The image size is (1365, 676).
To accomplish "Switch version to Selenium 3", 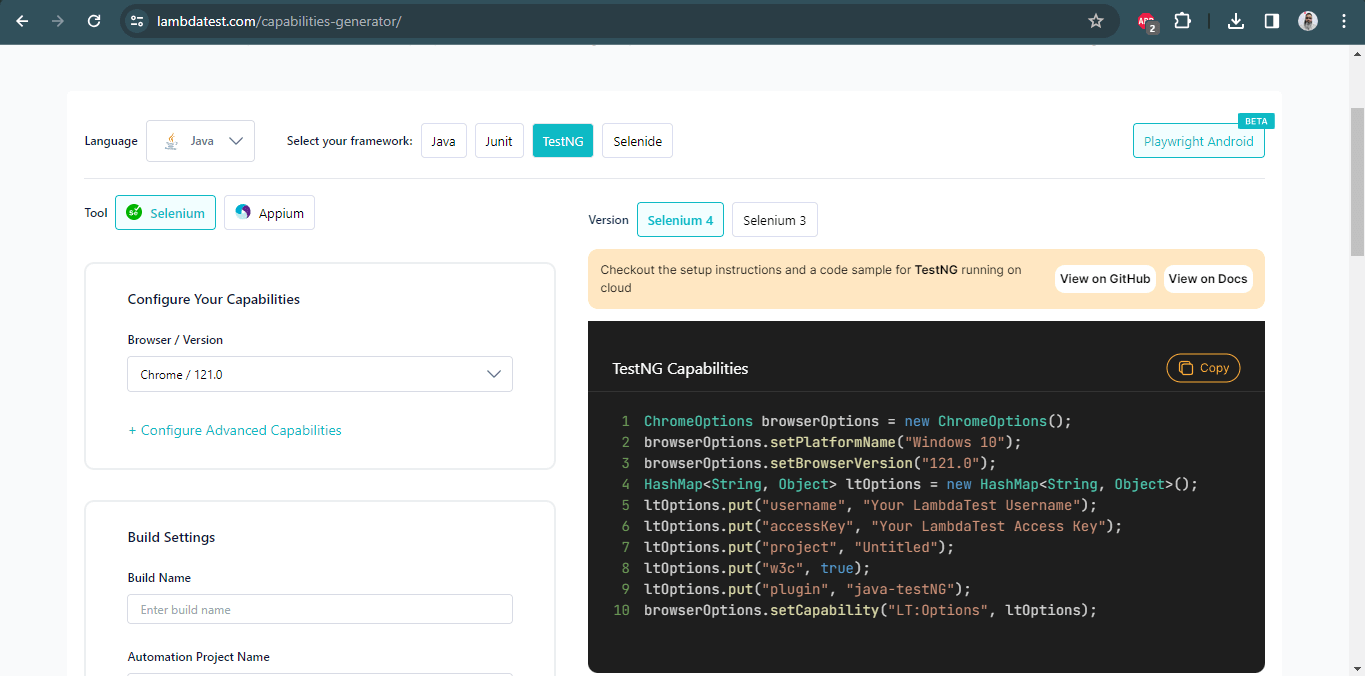I will click(x=774, y=220).
